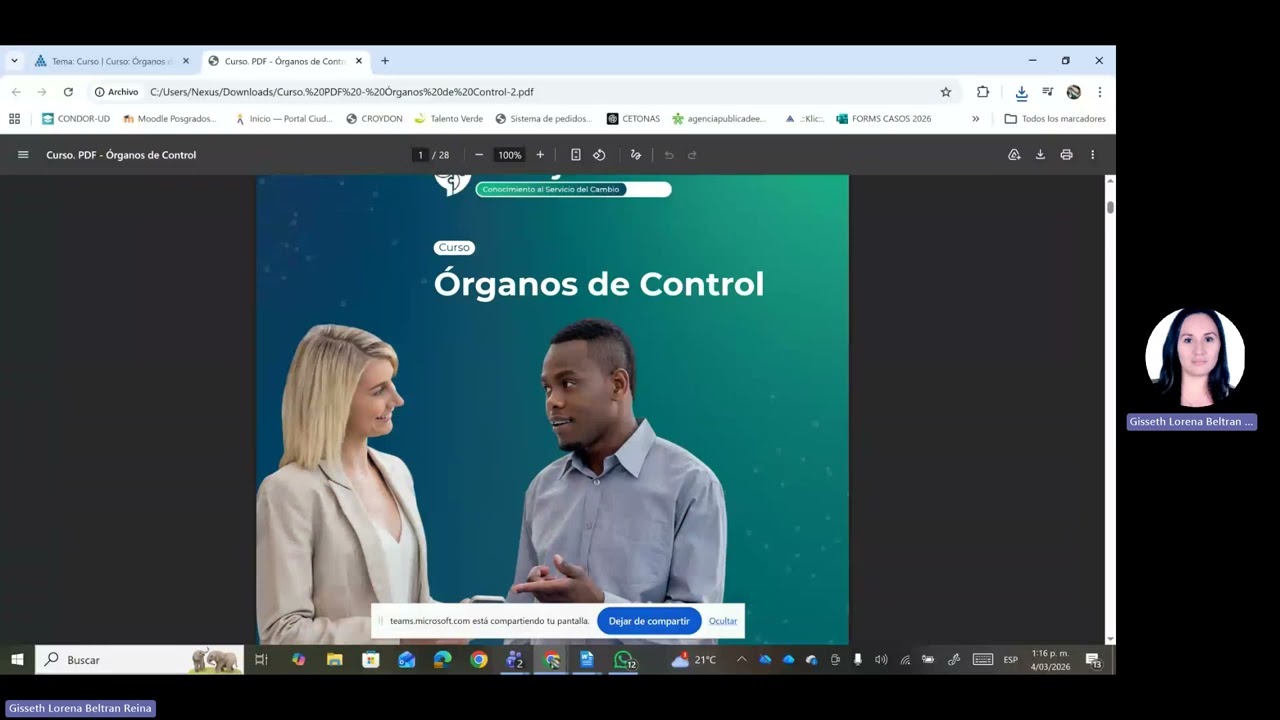
Task: Select the PDF draw annotation tool
Action: [635, 155]
